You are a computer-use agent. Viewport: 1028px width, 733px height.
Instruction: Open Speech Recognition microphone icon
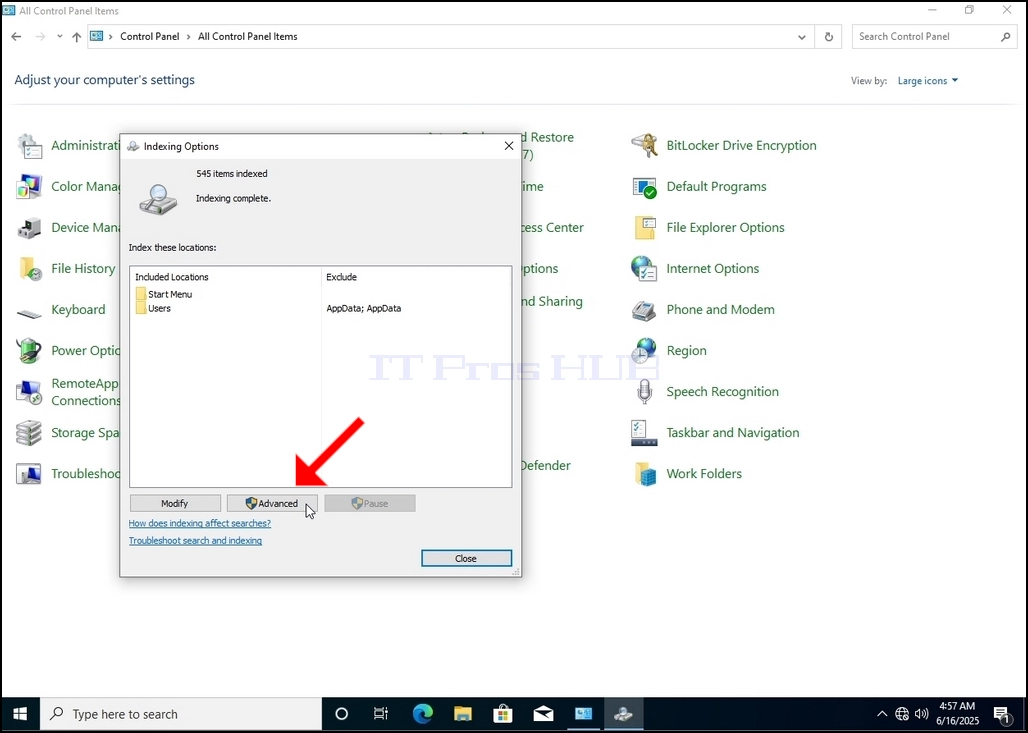(644, 392)
